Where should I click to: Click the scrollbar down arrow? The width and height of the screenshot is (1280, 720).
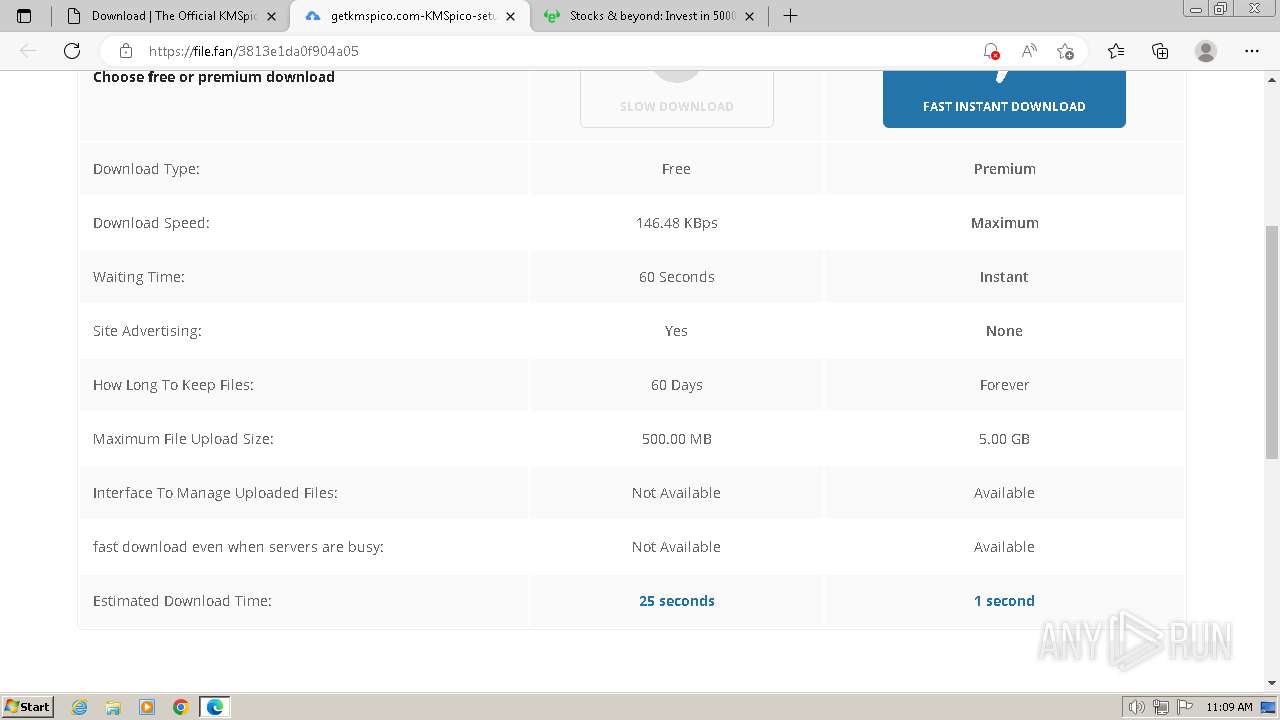point(1272,683)
